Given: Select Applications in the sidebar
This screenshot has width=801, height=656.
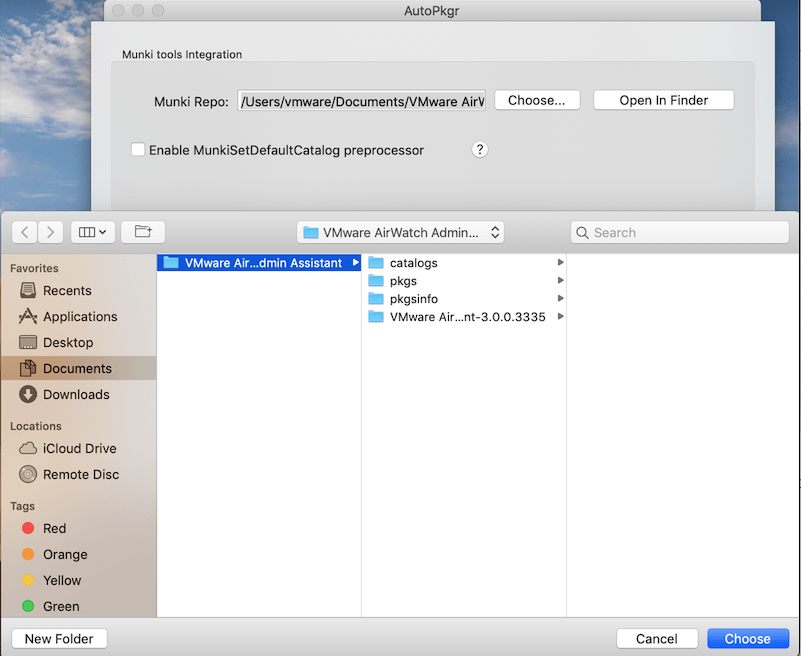Looking at the screenshot, I should click(80, 316).
